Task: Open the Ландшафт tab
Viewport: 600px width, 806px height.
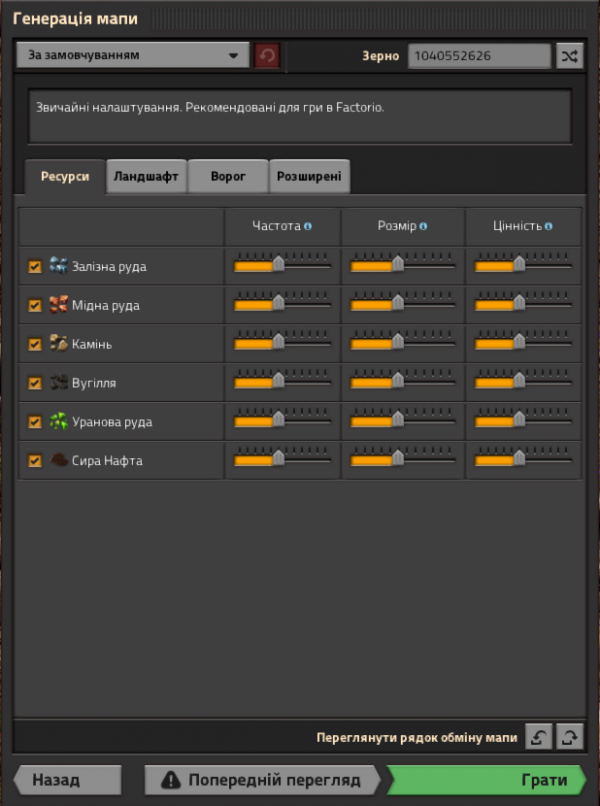Action: pyautogui.click(x=146, y=176)
